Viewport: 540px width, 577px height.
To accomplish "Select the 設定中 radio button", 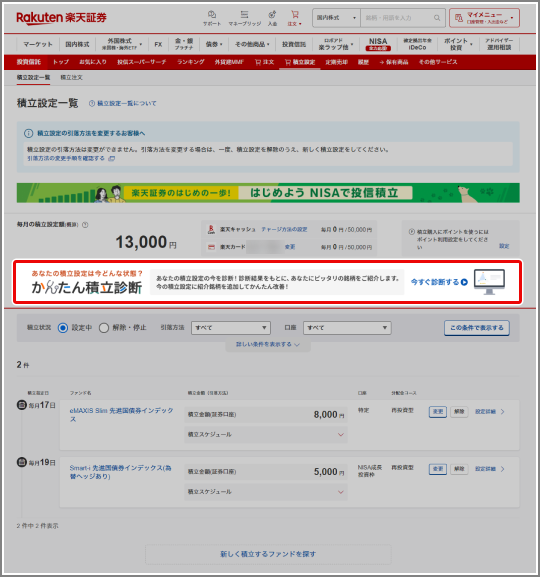I will click(63, 328).
